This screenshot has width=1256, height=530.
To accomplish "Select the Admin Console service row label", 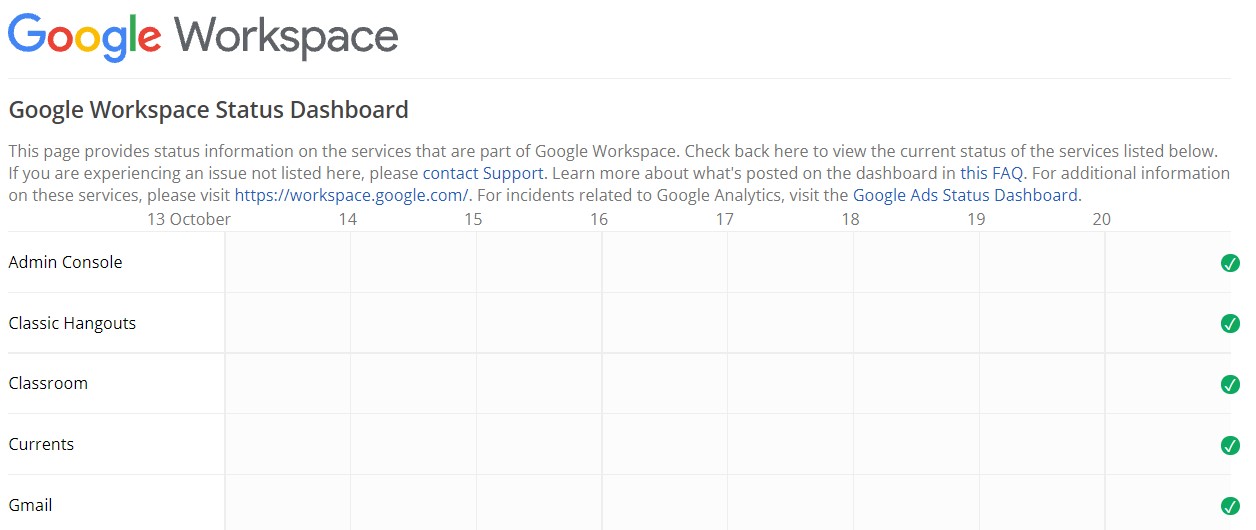I will click(x=65, y=262).
